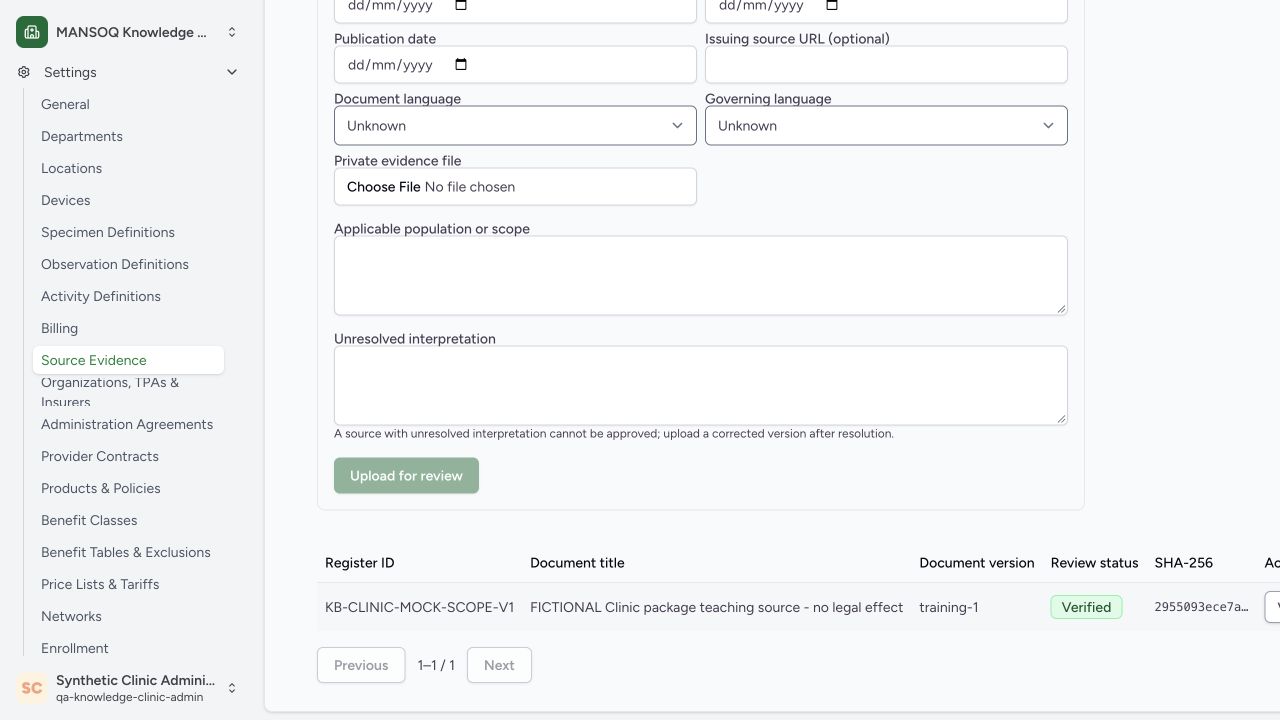This screenshot has width=1280, height=720.
Task: Open Locations in sidebar
Action: [71, 168]
